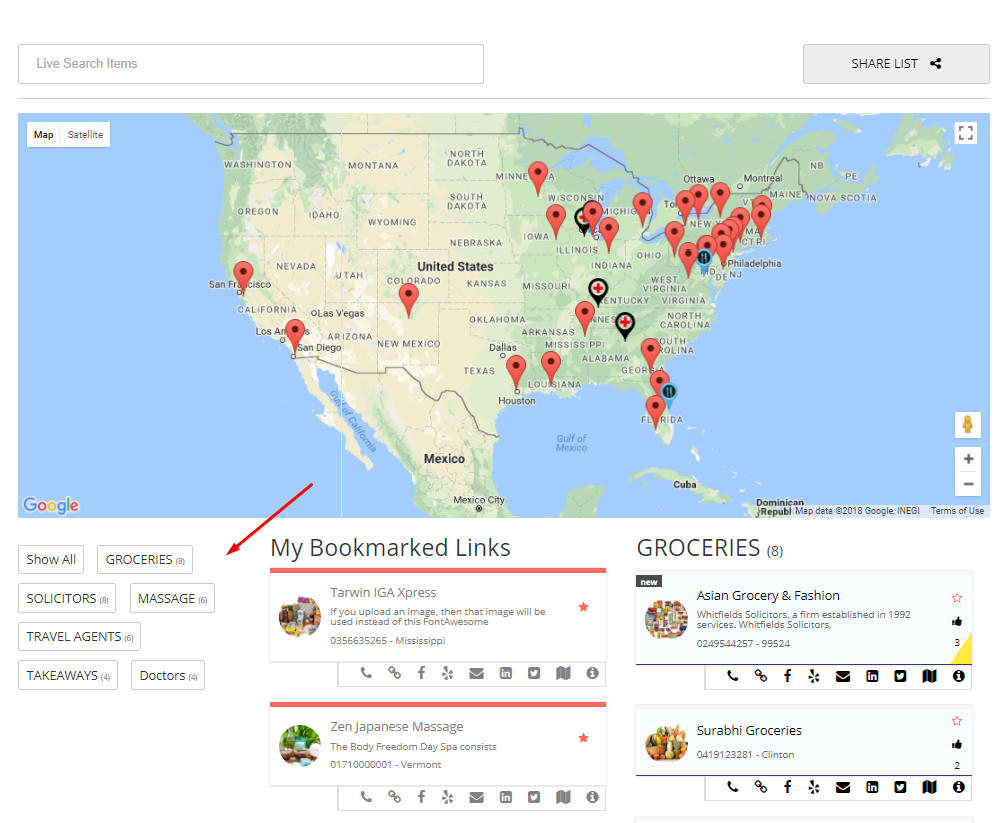Image resolution: width=1003 pixels, height=823 pixels.
Task: Click the info icon under Zen Japanese Massage
Action: click(592, 797)
